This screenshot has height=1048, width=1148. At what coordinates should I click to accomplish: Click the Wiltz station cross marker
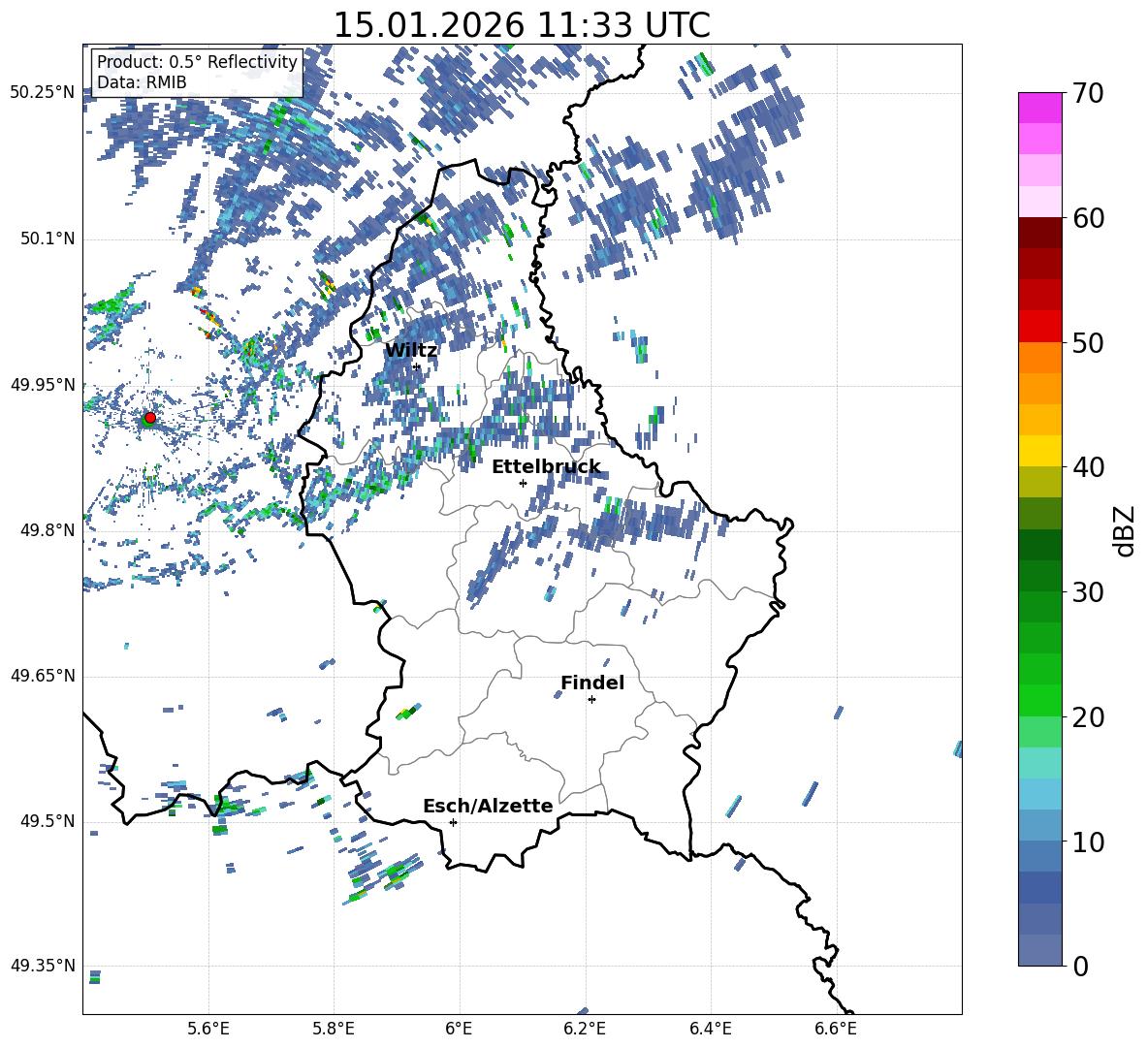coord(417,366)
